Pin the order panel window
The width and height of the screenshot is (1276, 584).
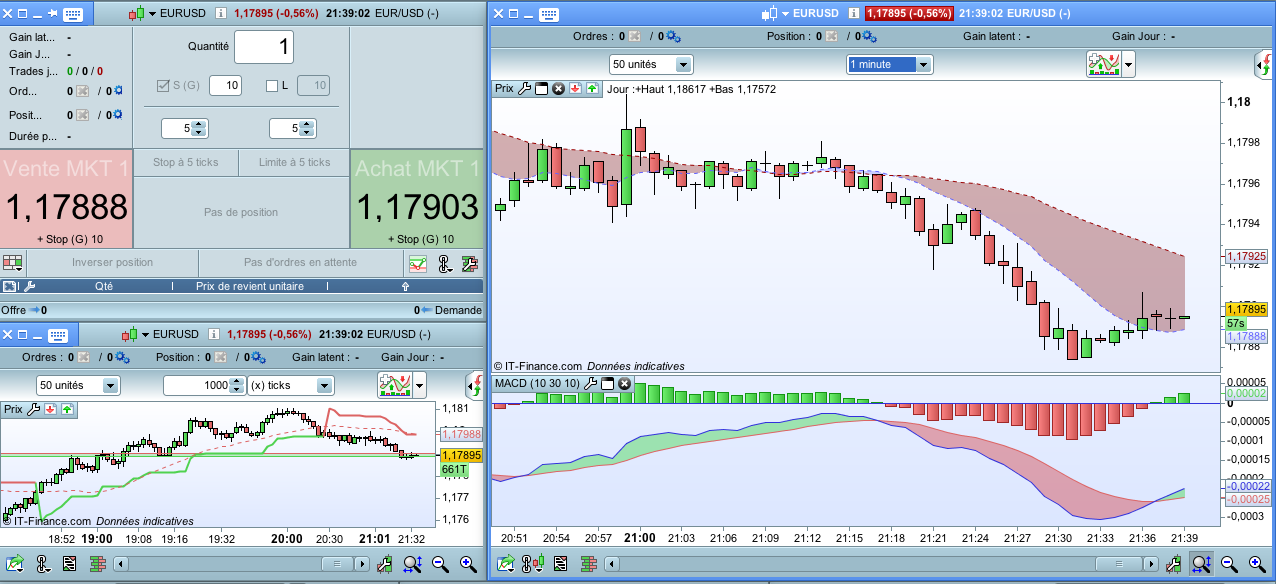[x=51, y=14]
